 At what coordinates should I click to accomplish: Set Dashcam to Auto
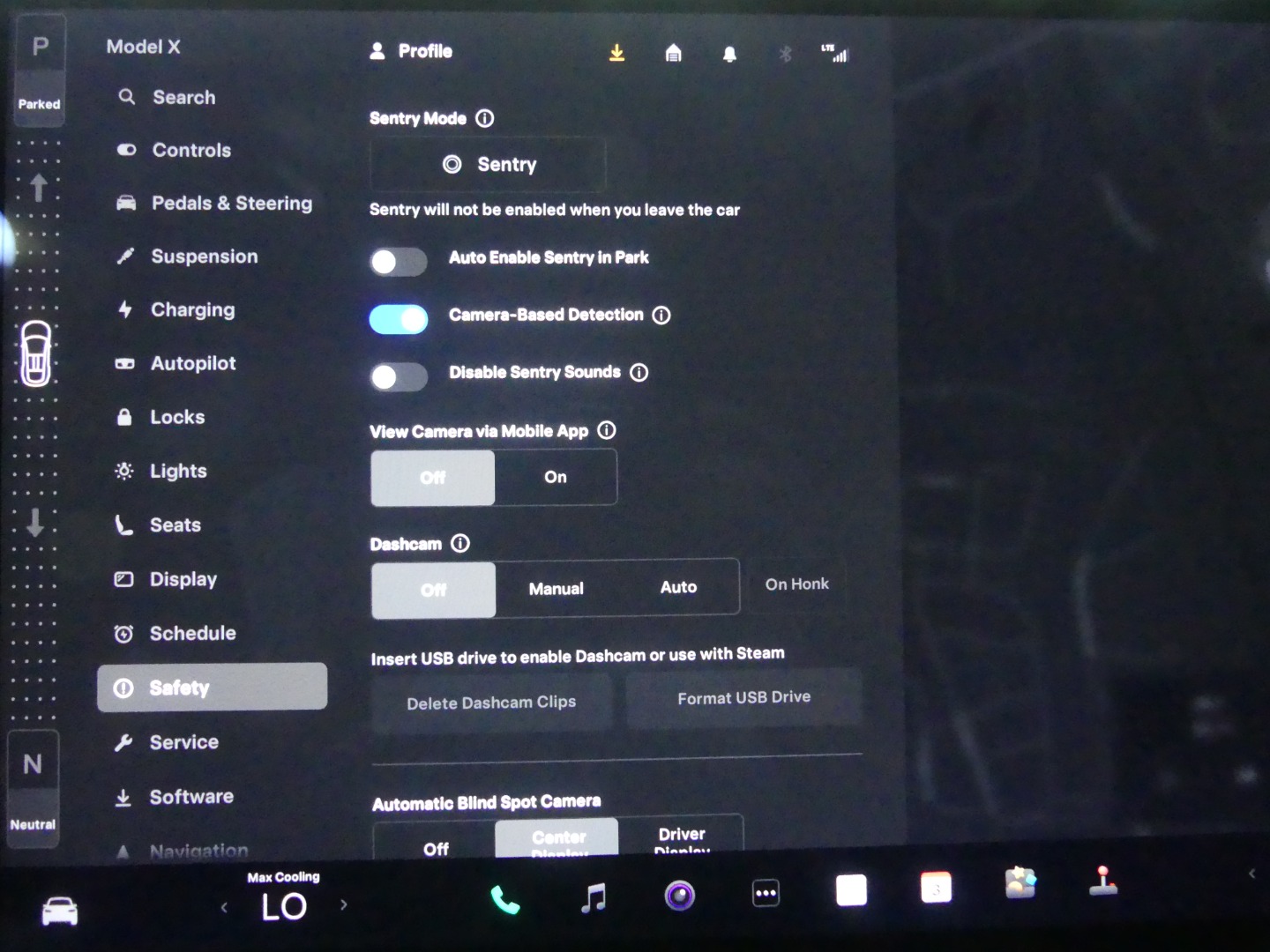pos(678,587)
